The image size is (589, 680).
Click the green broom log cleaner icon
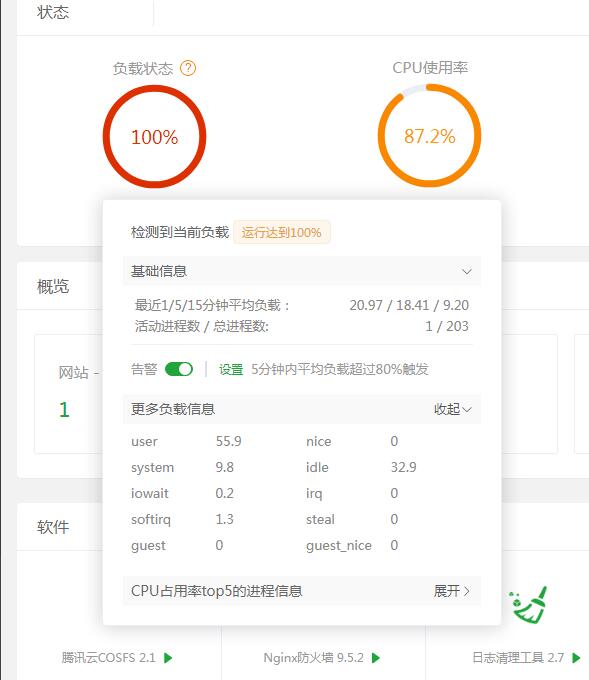(x=528, y=605)
